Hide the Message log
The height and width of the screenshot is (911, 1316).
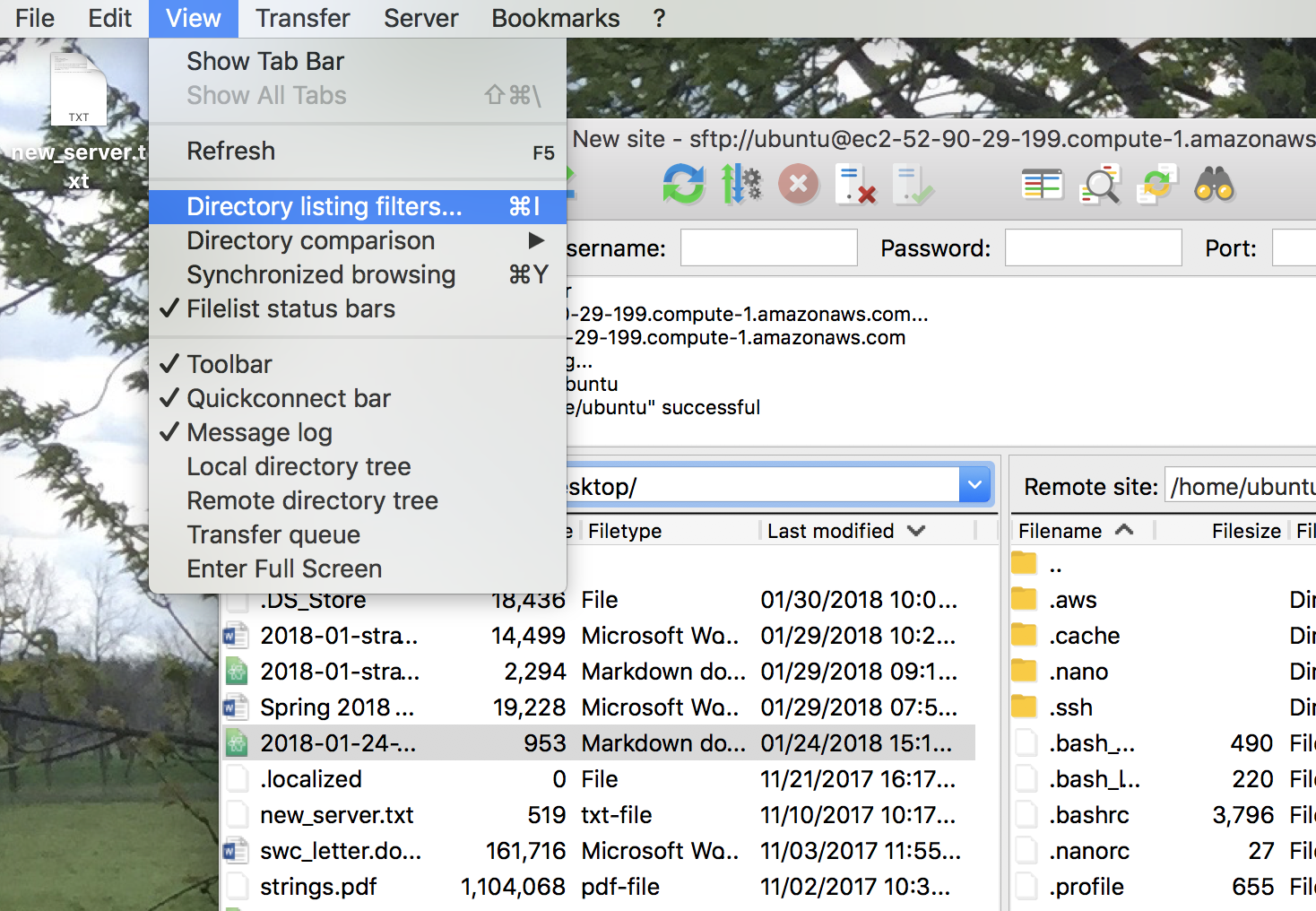coord(259,432)
